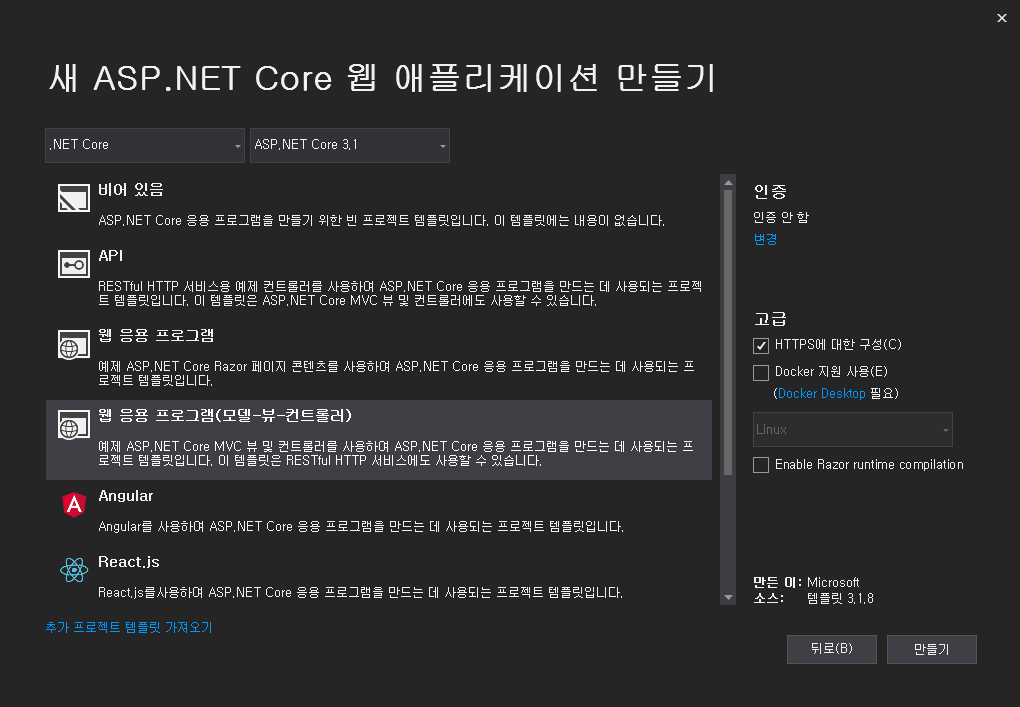Click the Razor web app globe icon
This screenshot has height=707, width=1020.
click(74, 345)
